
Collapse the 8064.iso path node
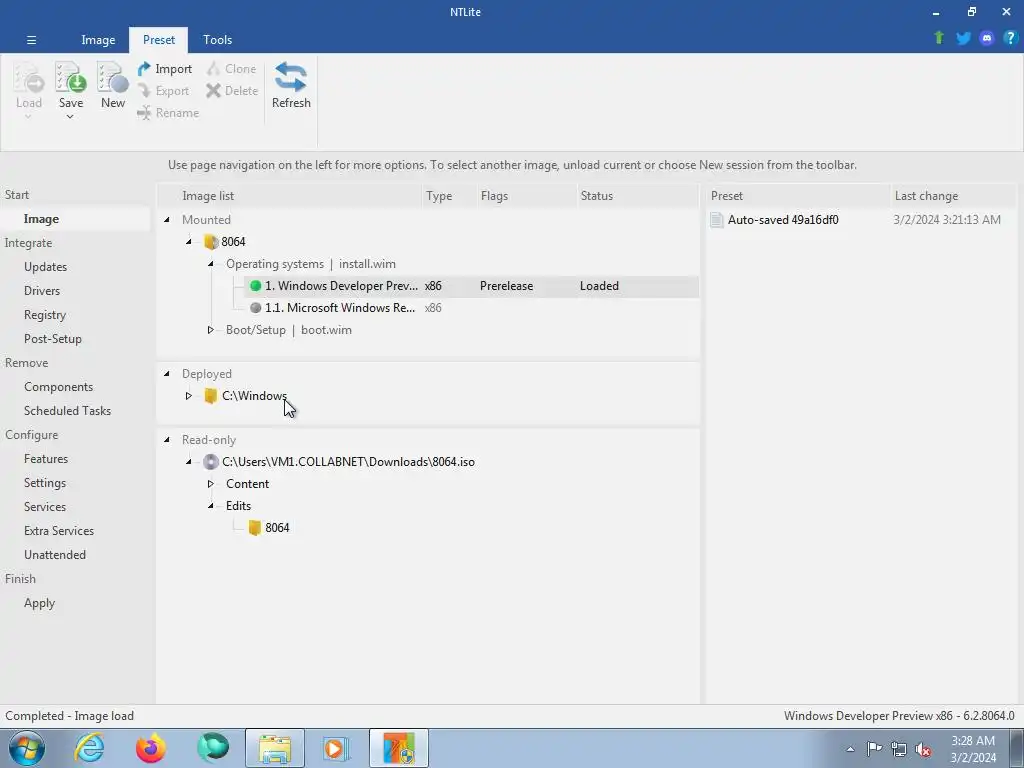point(189,462)
